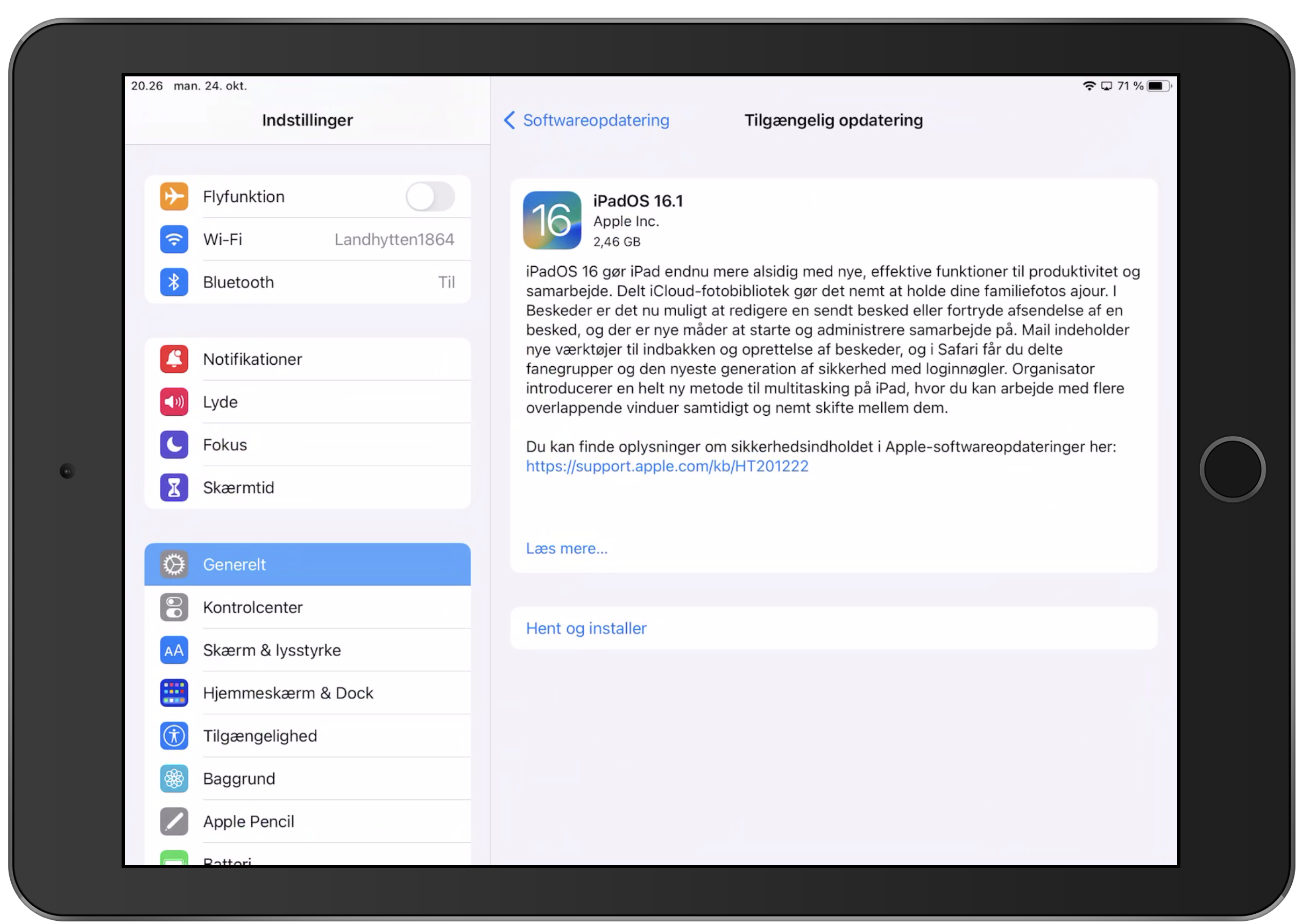Tap the Bluetooth settings icon

(x=174, y=282)
